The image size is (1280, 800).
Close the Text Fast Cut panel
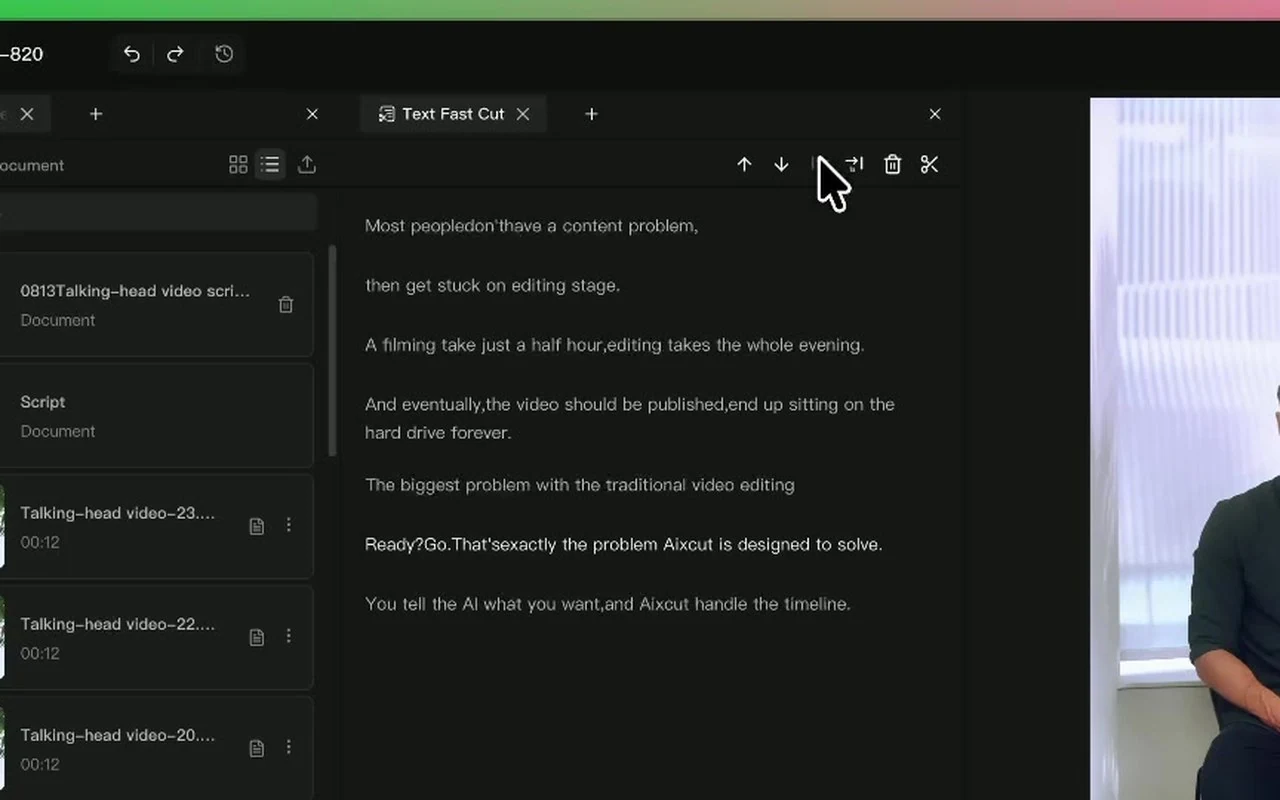(935, 114)
